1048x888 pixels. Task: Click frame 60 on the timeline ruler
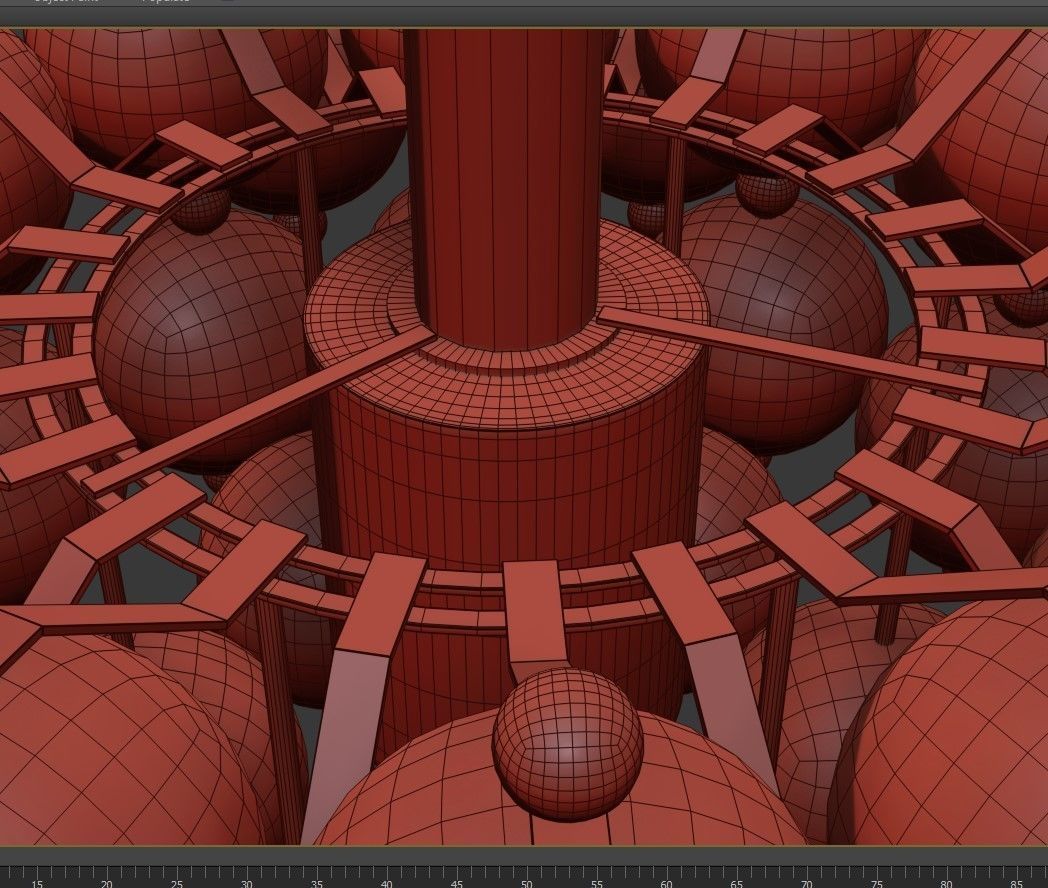point(666,883)
